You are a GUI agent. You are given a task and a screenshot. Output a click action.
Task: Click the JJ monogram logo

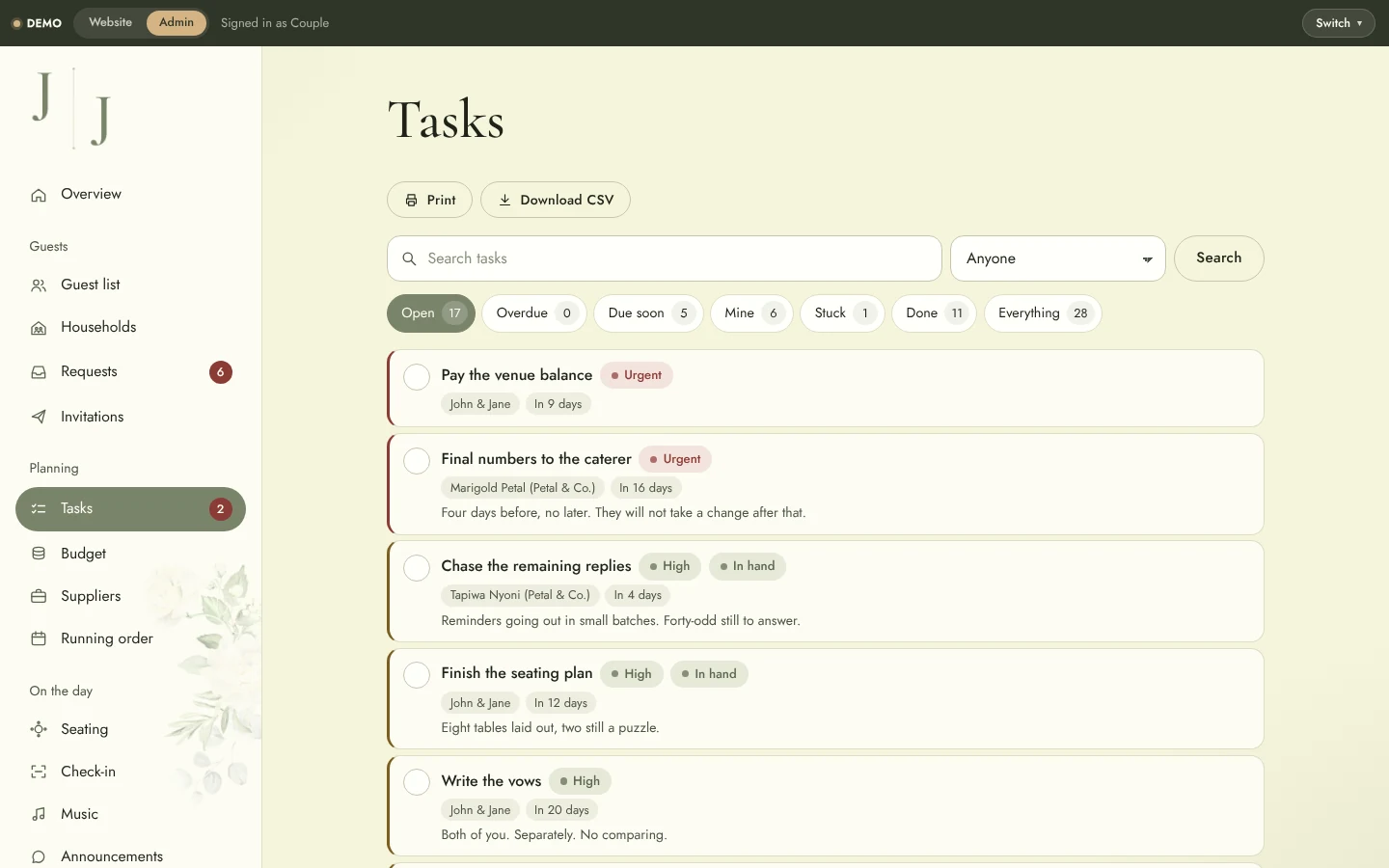pyautogui.click(x=72, y=108)
